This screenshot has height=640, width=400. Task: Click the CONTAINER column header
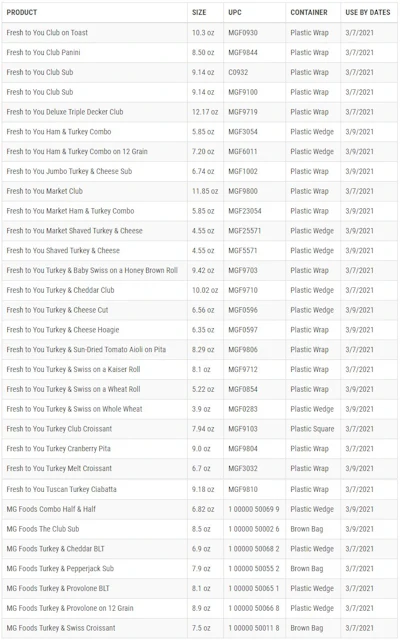[x=309, y=12]
